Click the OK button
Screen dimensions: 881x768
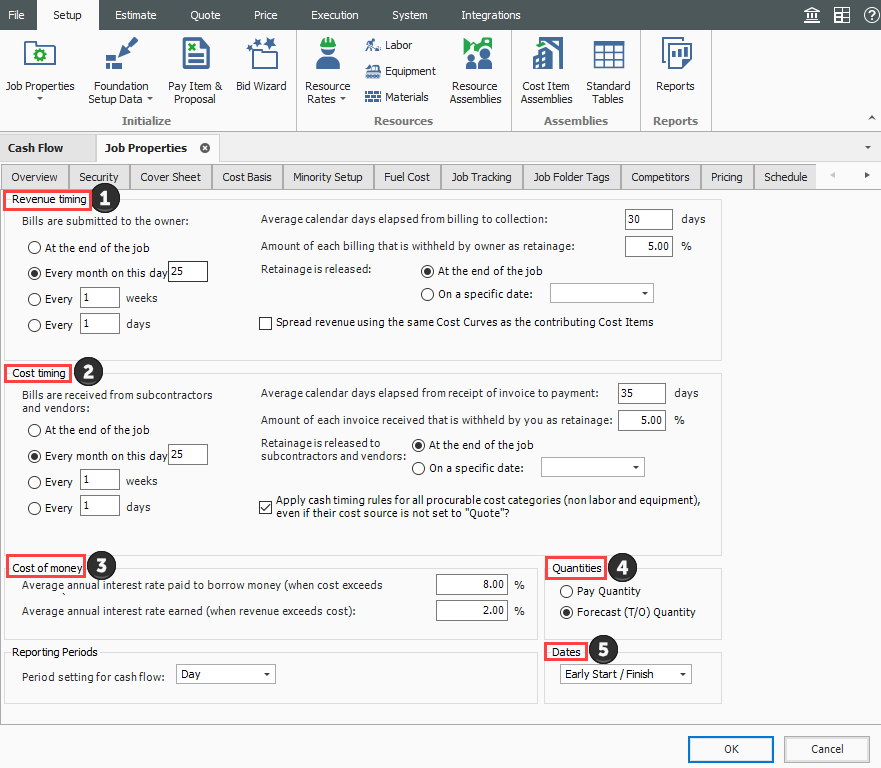pyautogui.click(x=730, y=749)
